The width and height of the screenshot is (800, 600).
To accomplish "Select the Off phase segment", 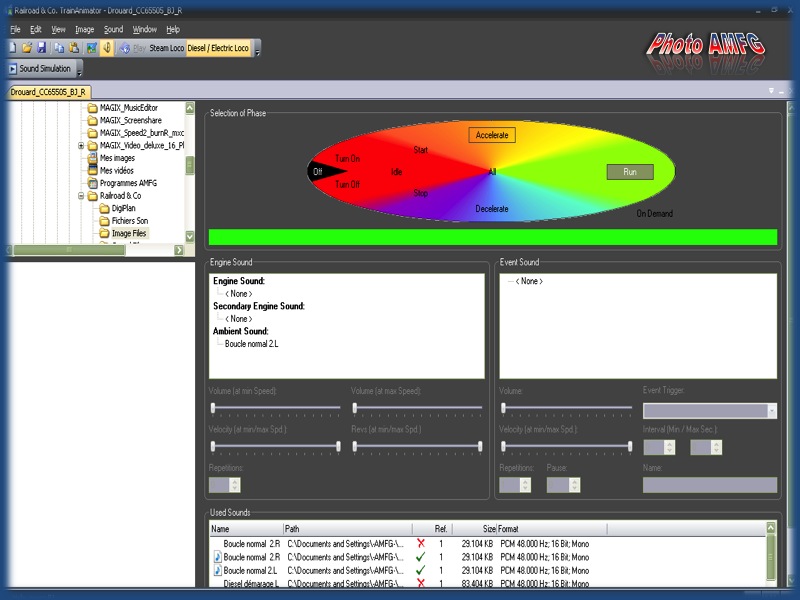I will [318, 171].
